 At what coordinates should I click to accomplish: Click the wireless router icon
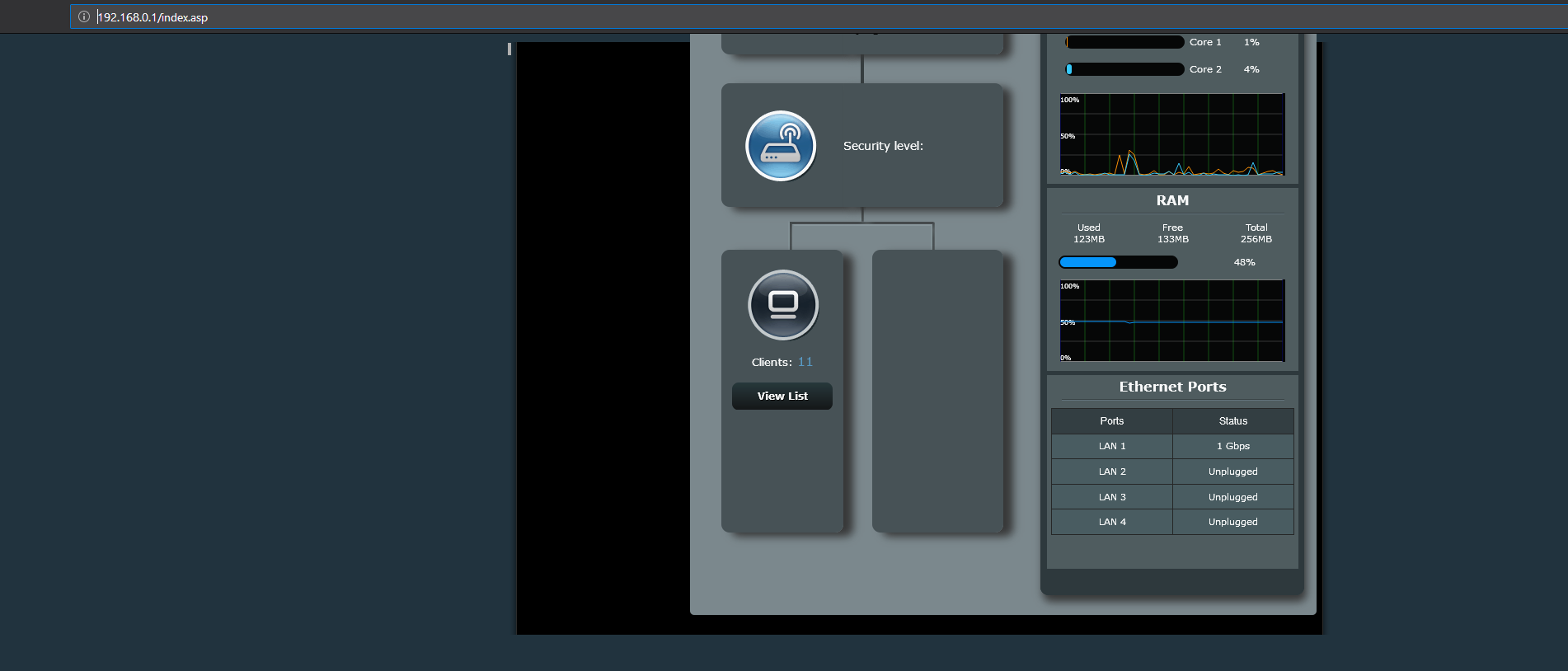point(780,146)
